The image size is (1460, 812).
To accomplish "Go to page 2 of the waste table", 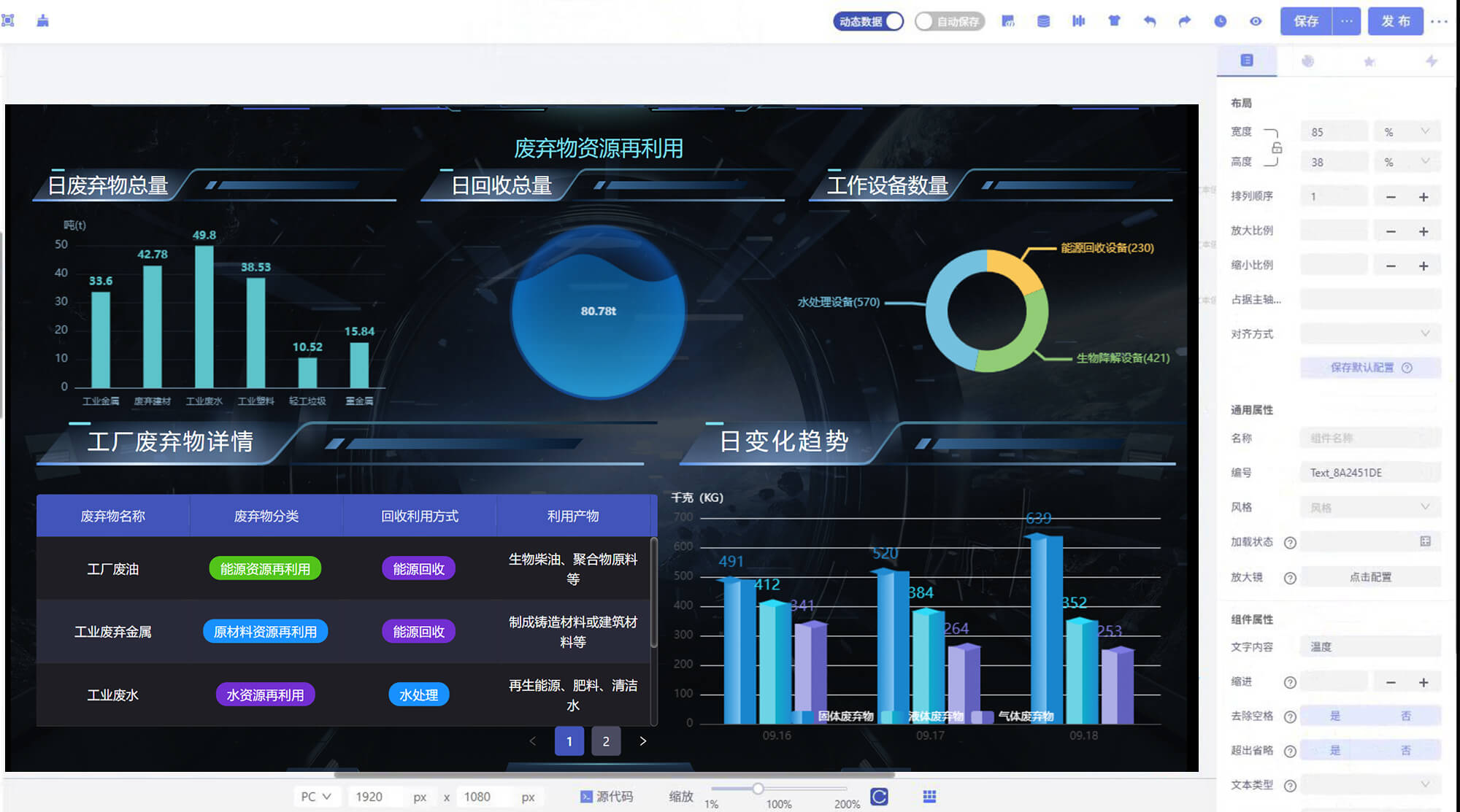I will (606, 741).
